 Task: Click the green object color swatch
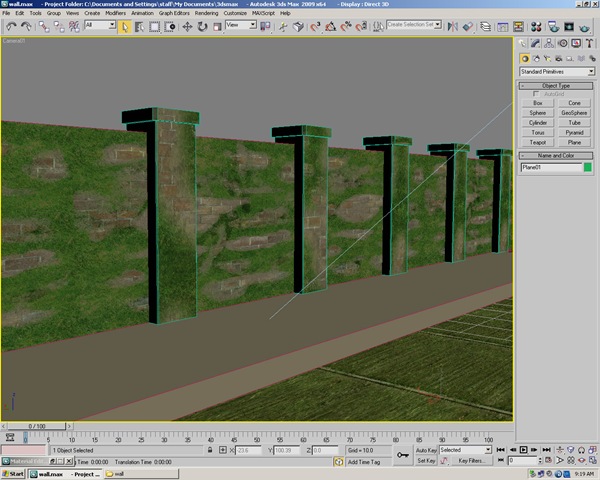pyautogui.click(x=587, y=168)
